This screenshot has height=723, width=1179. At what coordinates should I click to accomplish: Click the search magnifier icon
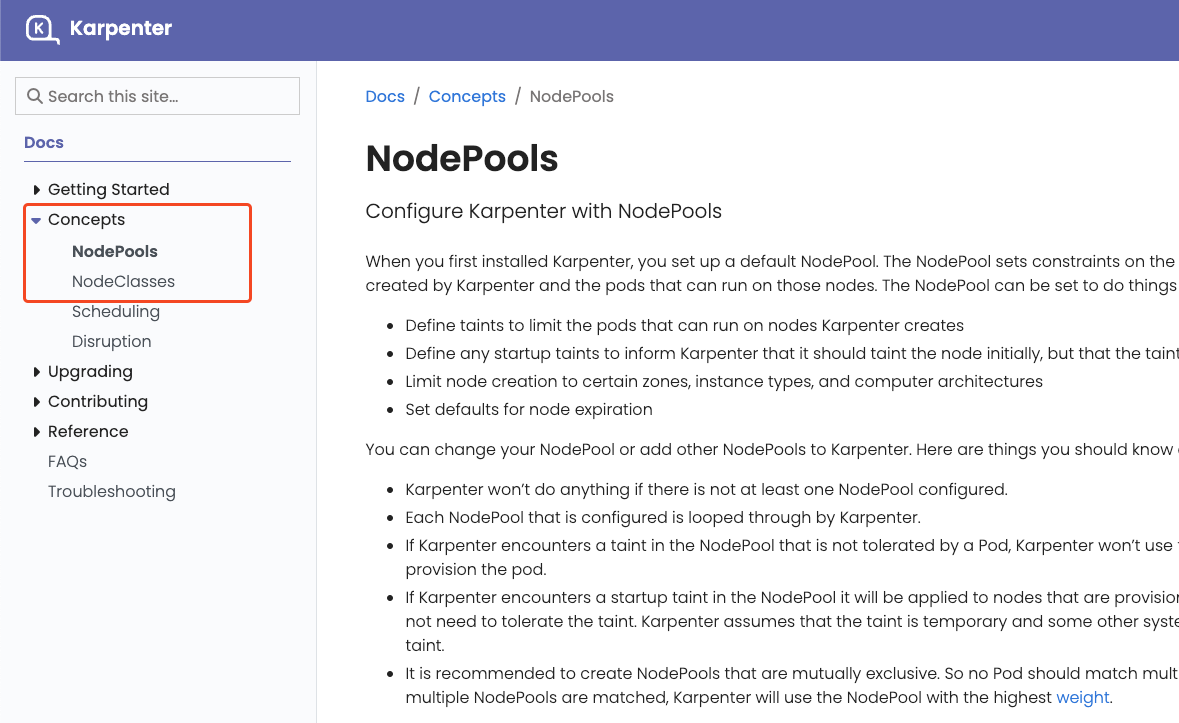(x=35, y=96)
